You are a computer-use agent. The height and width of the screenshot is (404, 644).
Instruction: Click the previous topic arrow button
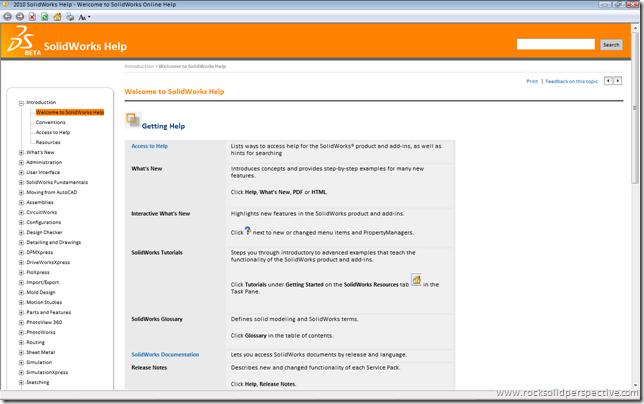[x=608, y=81]
